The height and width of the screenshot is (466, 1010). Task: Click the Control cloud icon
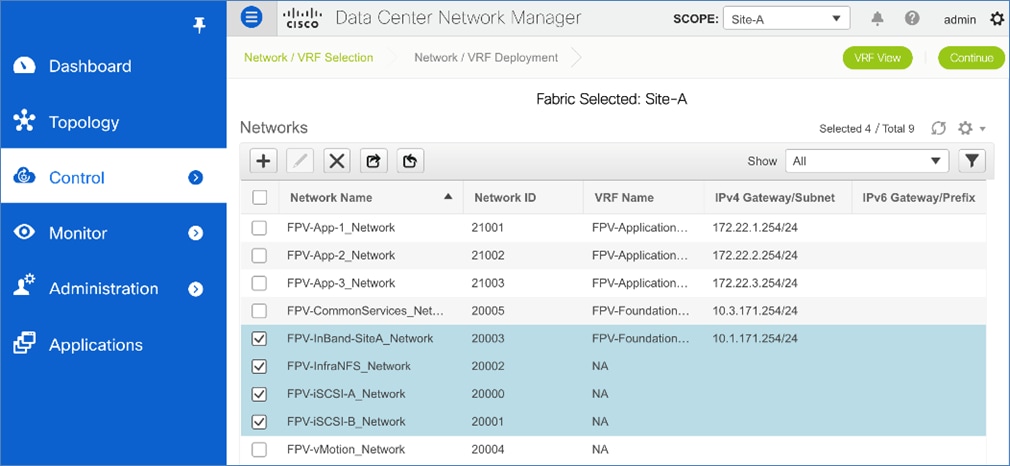24,177
